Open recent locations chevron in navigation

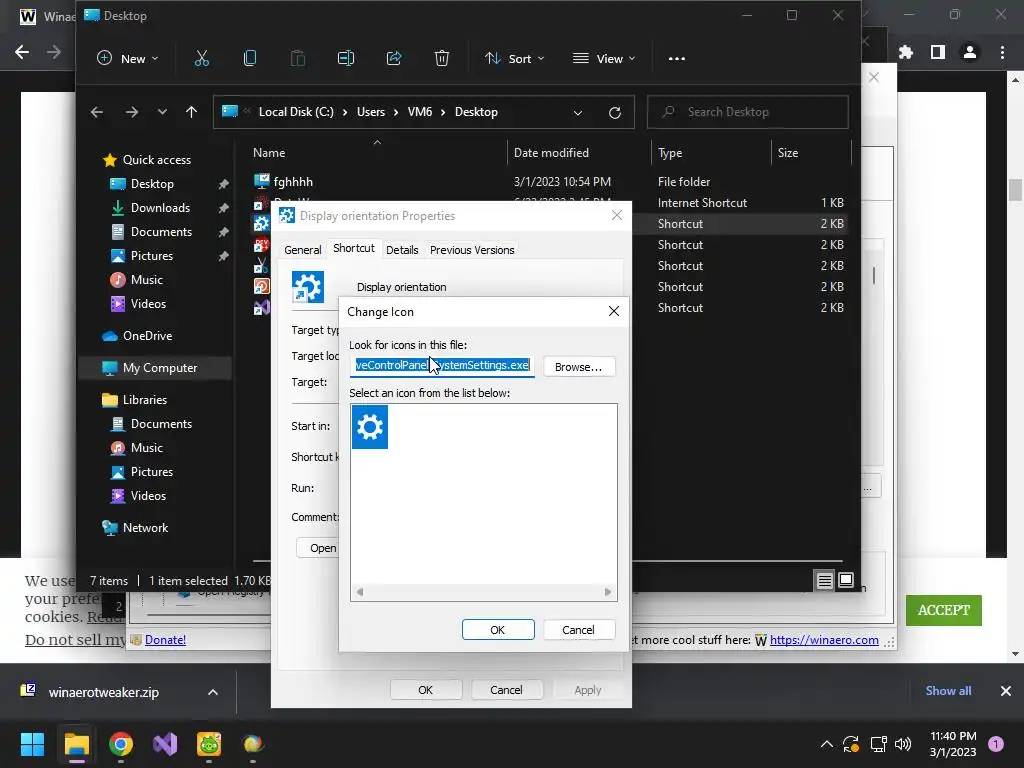click(x=162, y=112)
